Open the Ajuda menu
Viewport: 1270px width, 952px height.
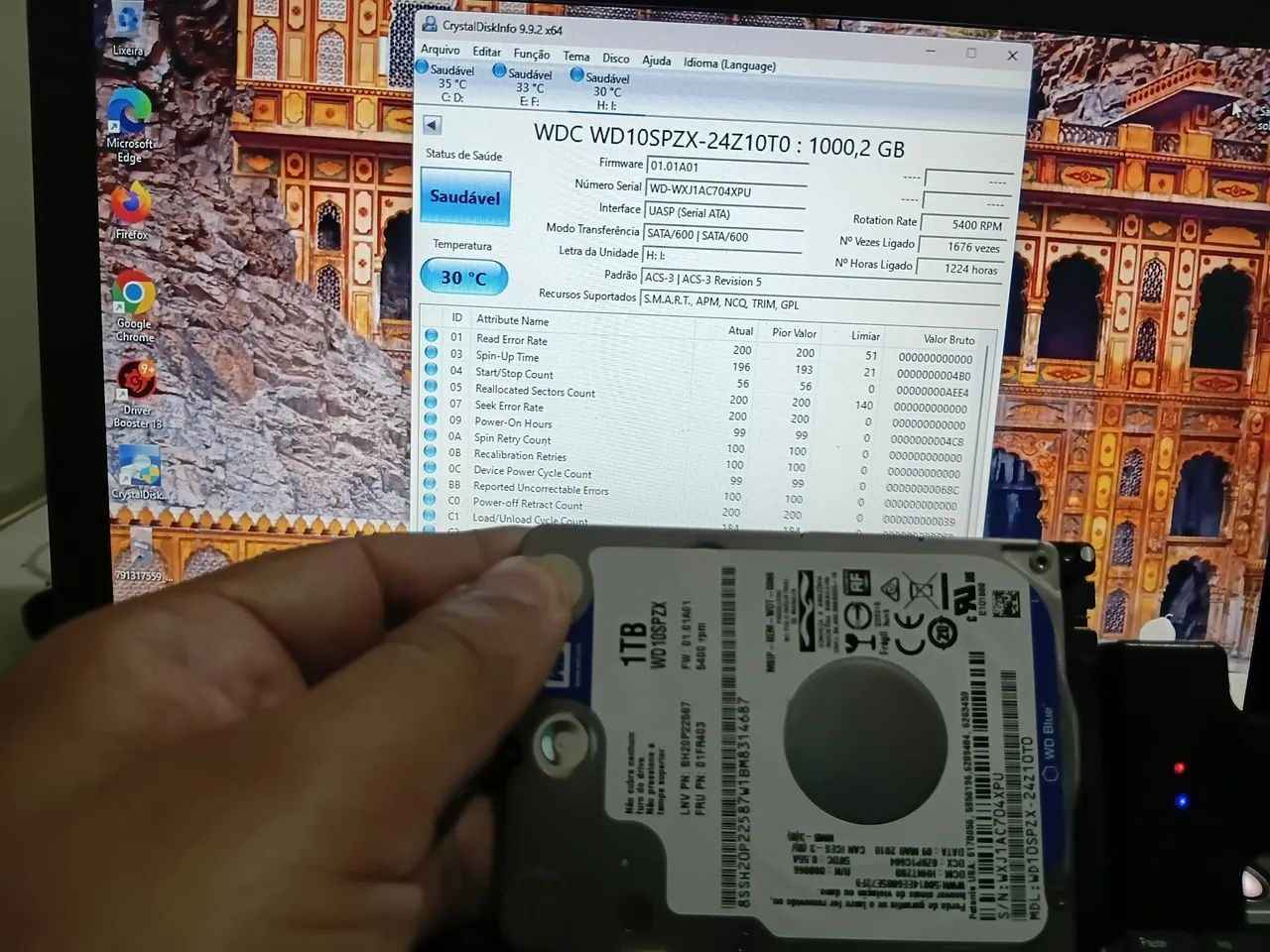tap(656, 60)
